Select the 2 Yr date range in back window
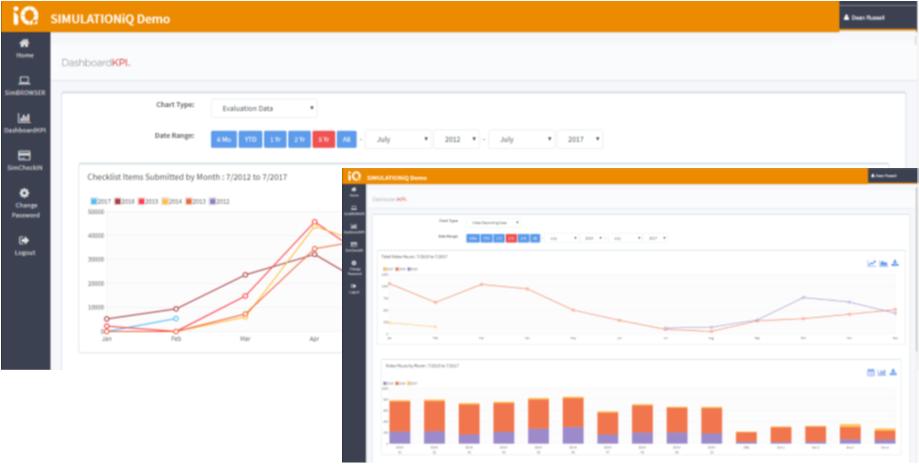This screenshot has width=919, height=464. [x=299, y=139]
